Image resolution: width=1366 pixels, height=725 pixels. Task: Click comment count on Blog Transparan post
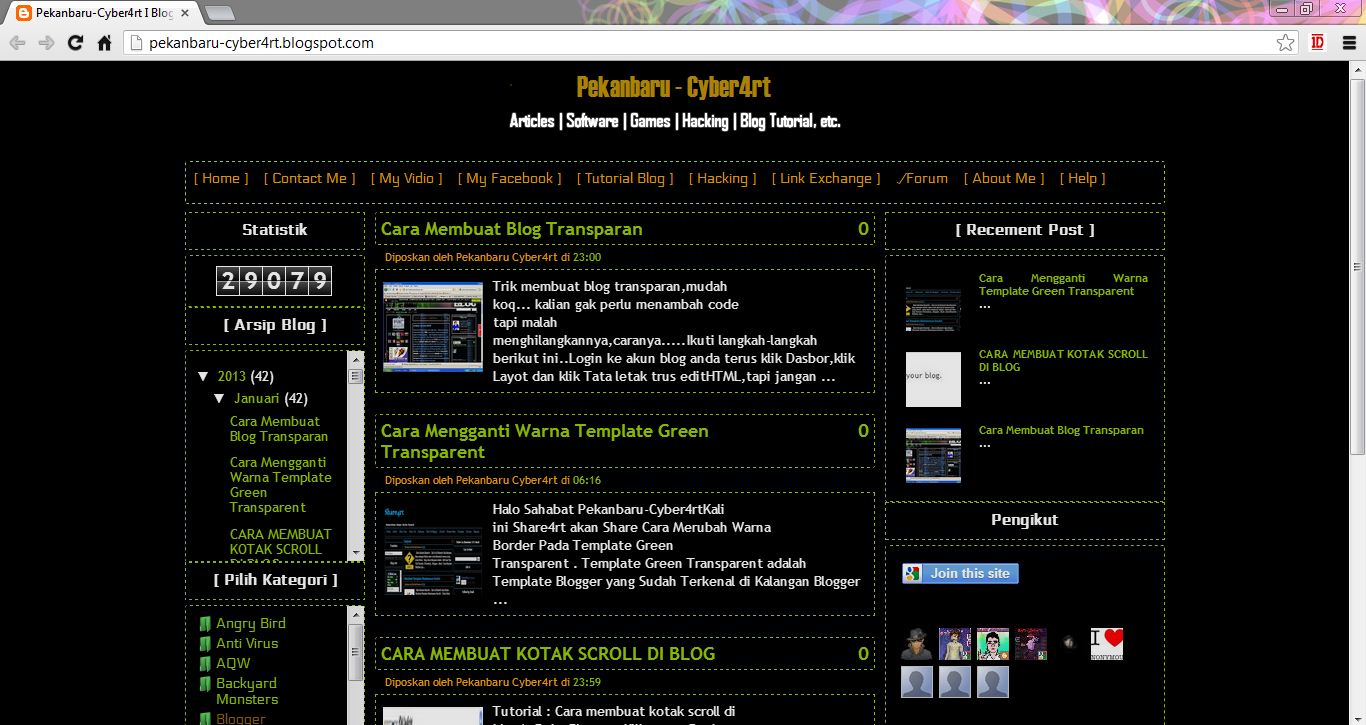(x=863, y=229)
